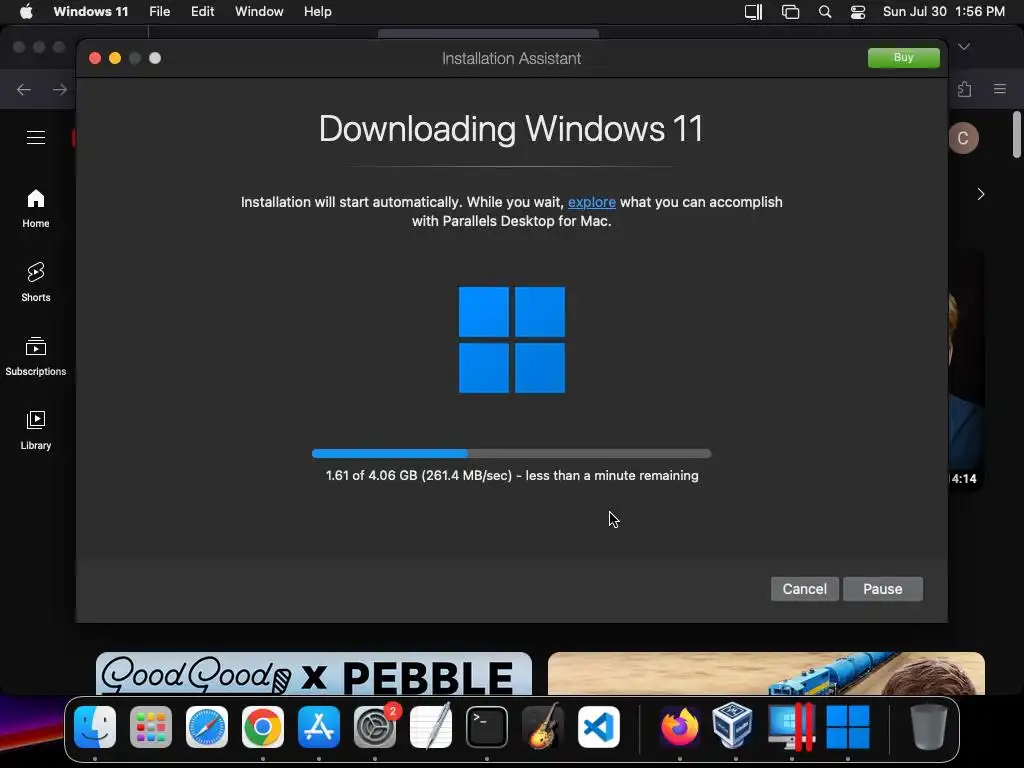
Task: Click the 1.61 of 4.06 GB status text
Action: coord(512,475)
